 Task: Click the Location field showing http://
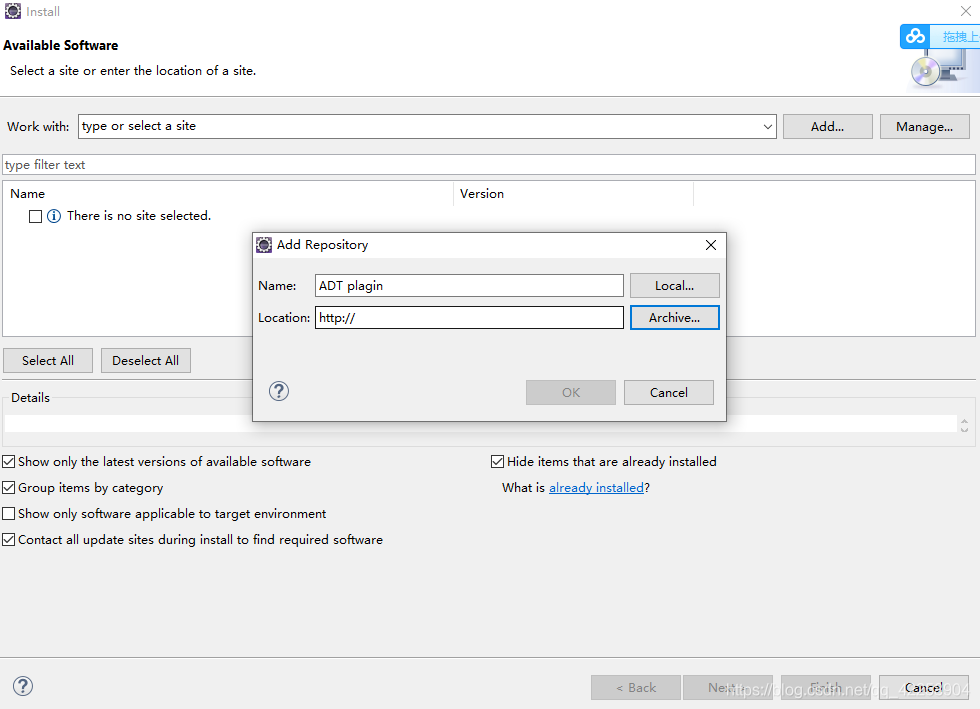(x=469, y=317)
